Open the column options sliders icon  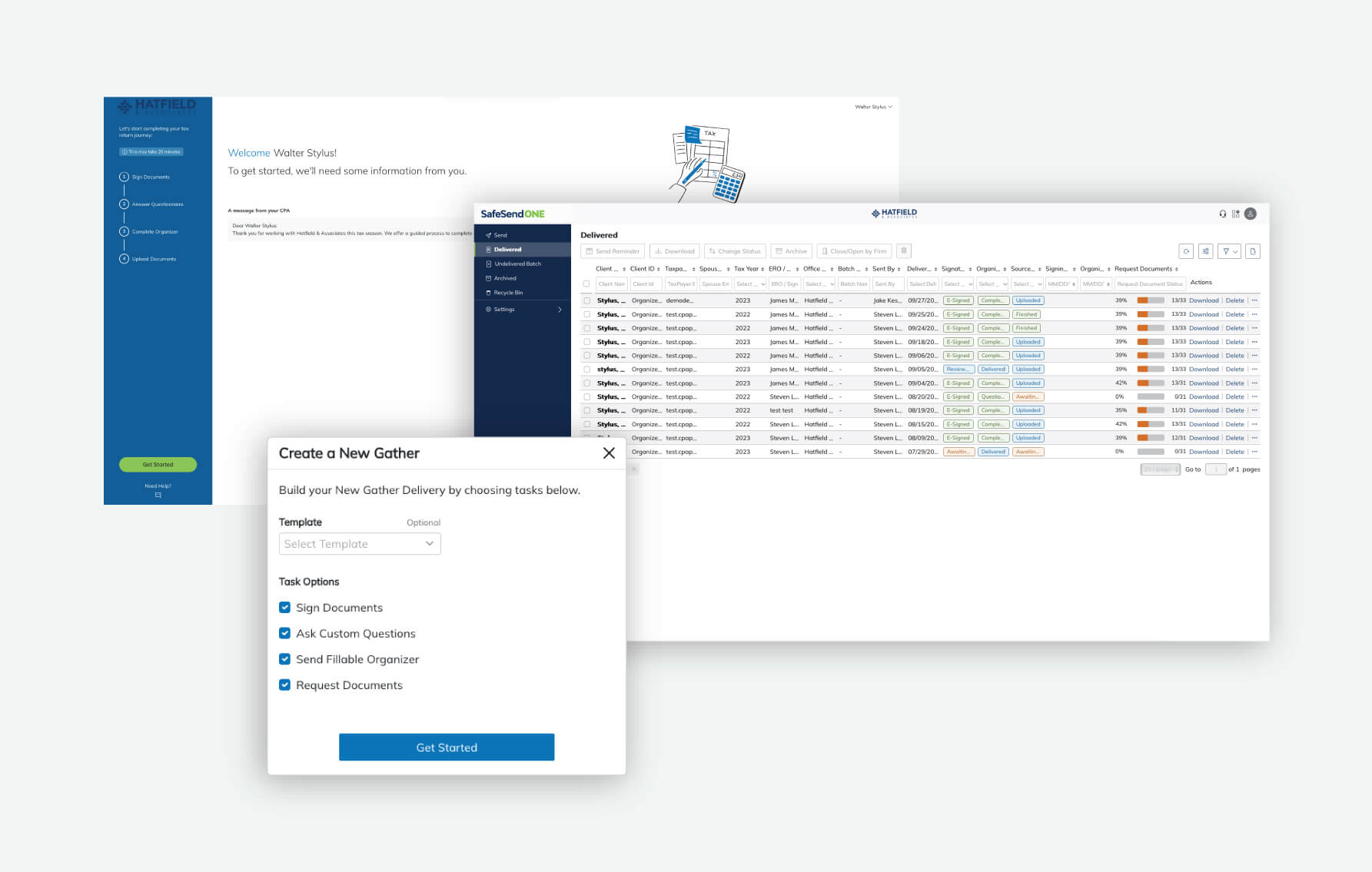tap(1205, 251)
